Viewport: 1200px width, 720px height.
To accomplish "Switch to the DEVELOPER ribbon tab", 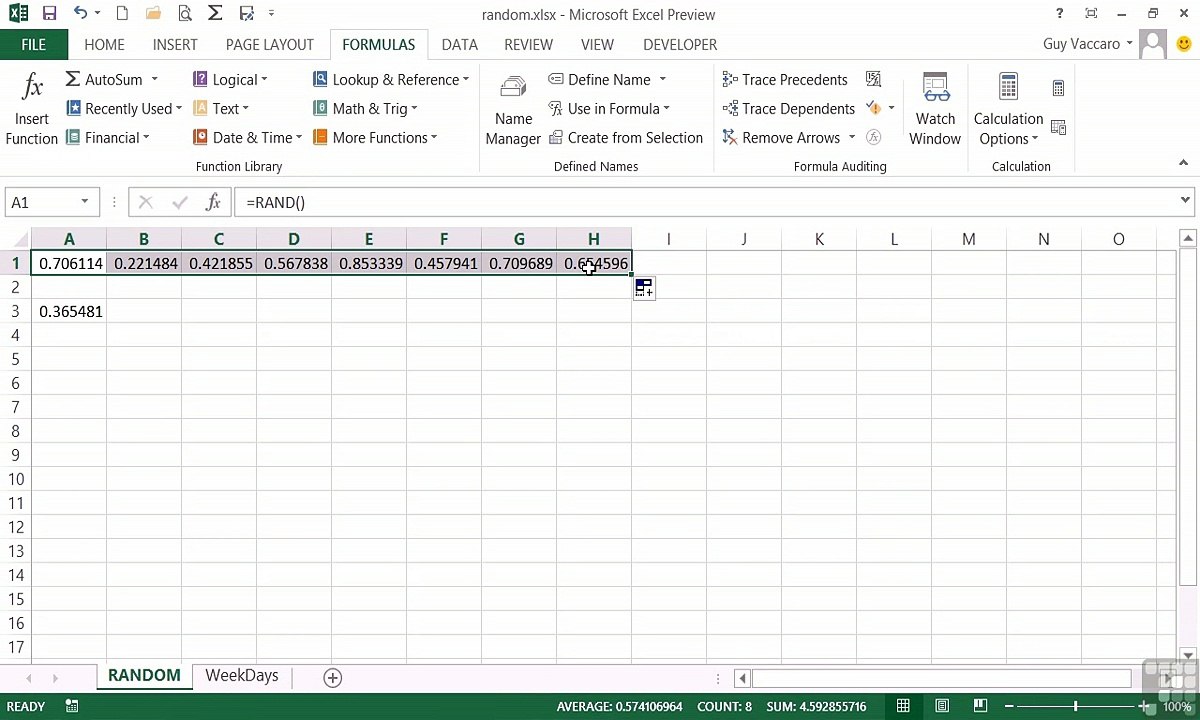I will (680, 44).
